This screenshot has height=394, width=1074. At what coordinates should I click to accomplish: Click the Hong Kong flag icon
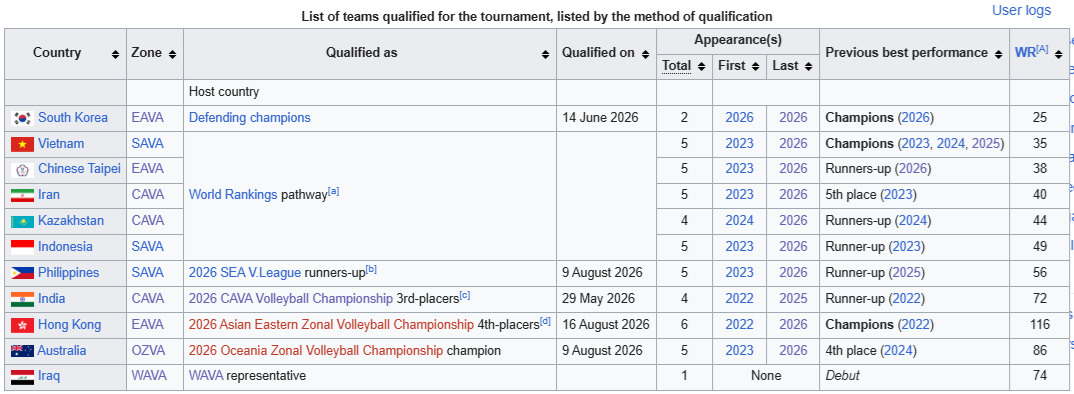pos(23,325)
